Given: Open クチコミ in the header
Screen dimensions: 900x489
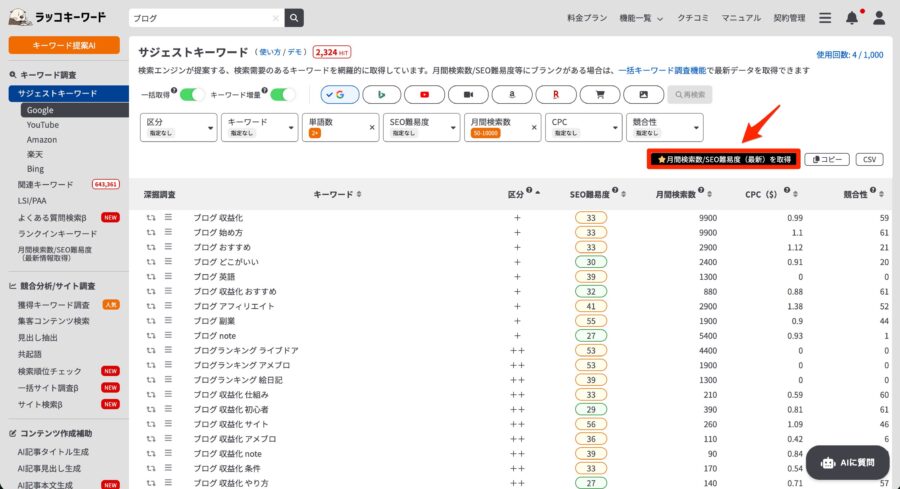Looking at the screenshot, I should pos(693,18).
